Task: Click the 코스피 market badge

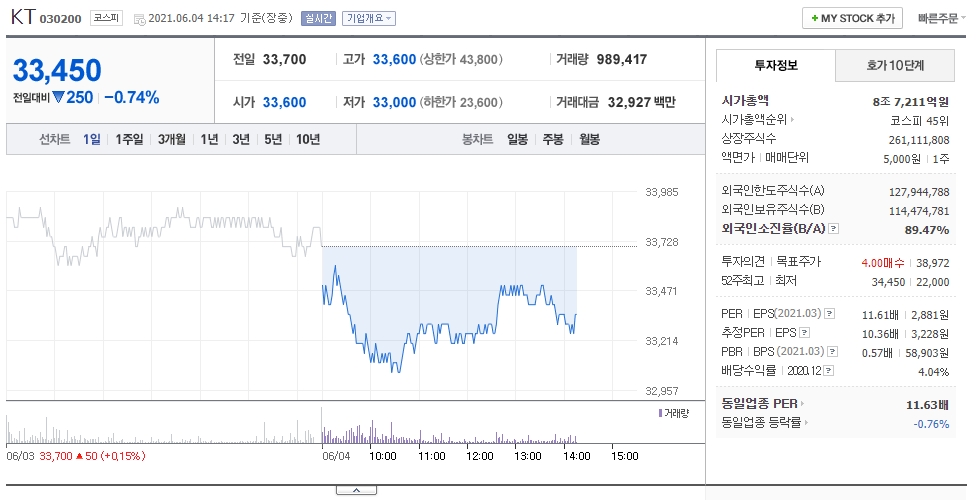Action: click(106, 18)
